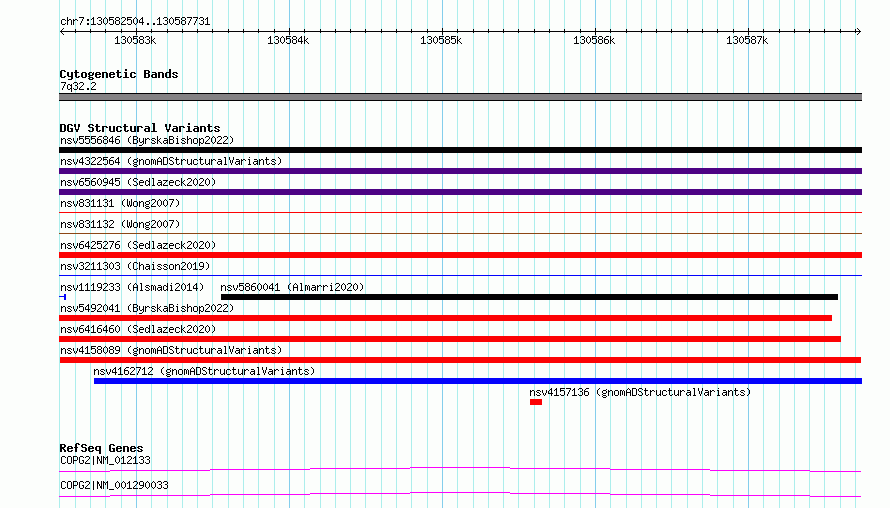The height and width of the screenshot is (508, 890).
Task: Click the black bar under nsv5556846
Action: pos(460,150)
